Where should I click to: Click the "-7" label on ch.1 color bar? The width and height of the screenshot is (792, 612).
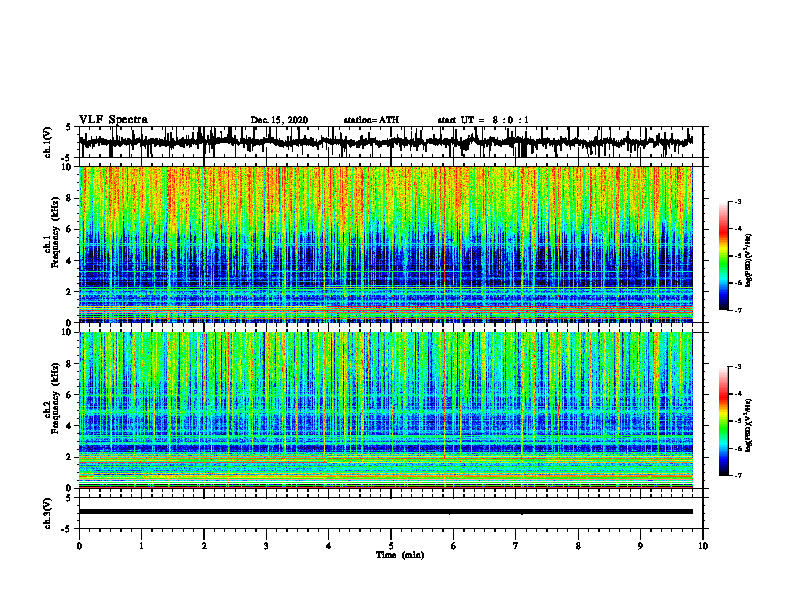[x=738, y=310]
